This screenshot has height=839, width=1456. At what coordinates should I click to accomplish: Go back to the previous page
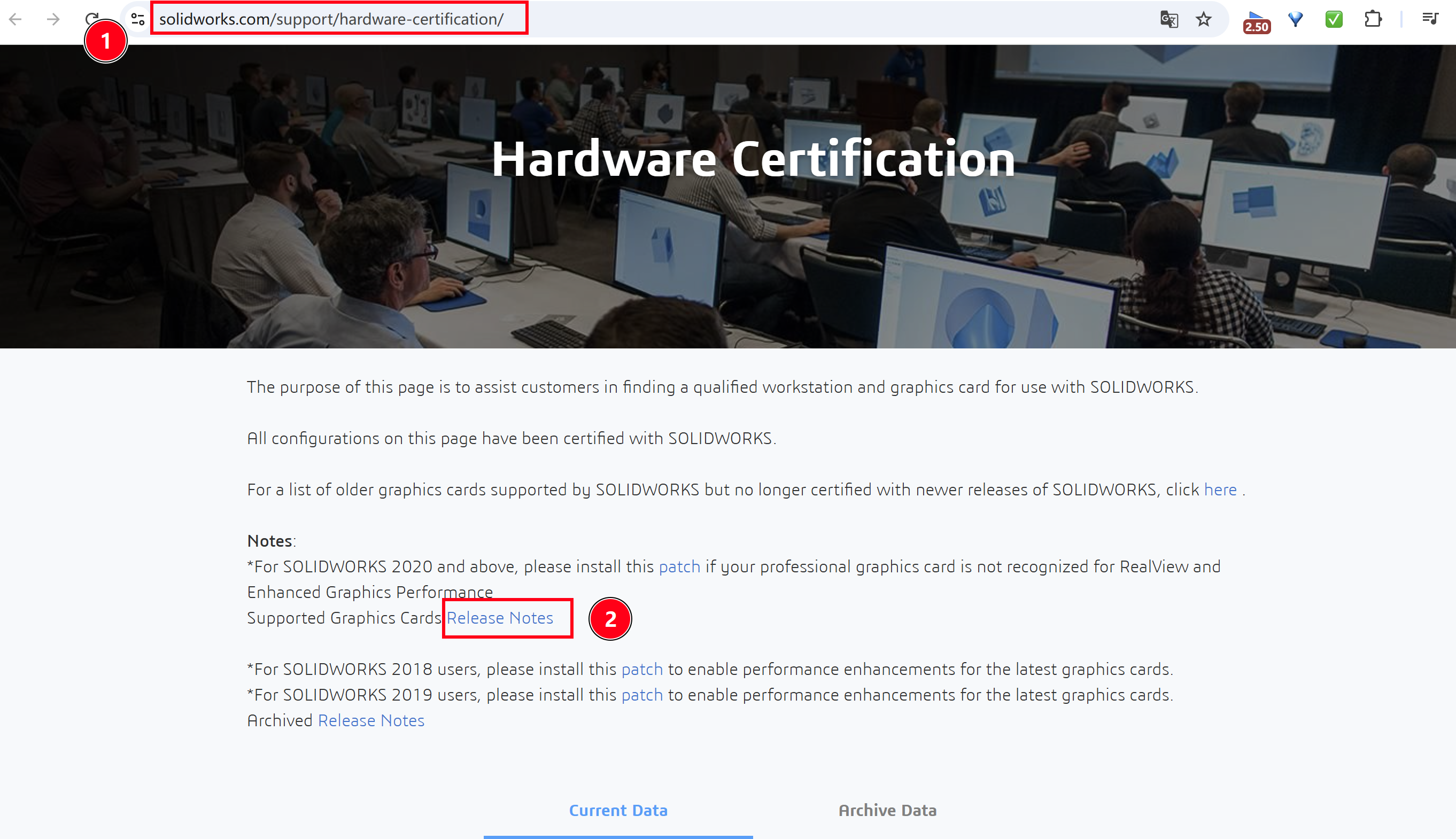pos(16,20)
